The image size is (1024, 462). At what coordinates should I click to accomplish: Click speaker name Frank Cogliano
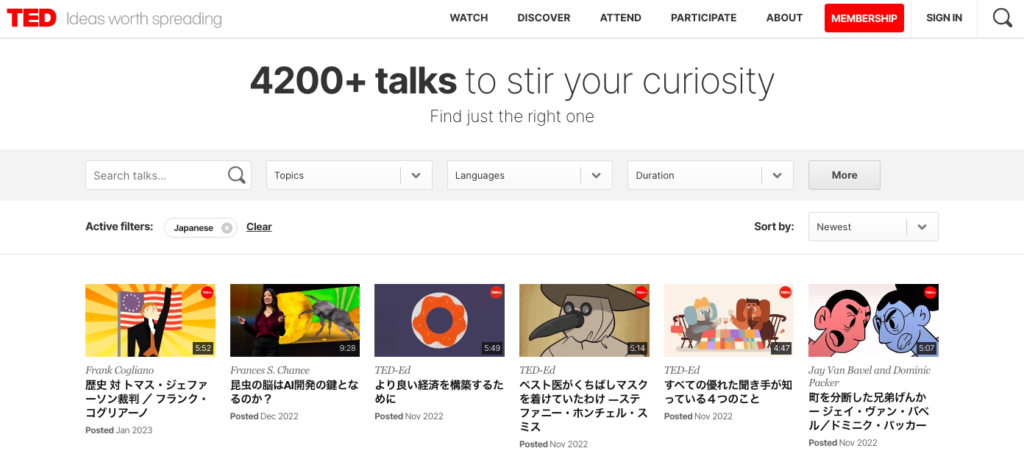[x=121, y=370]
